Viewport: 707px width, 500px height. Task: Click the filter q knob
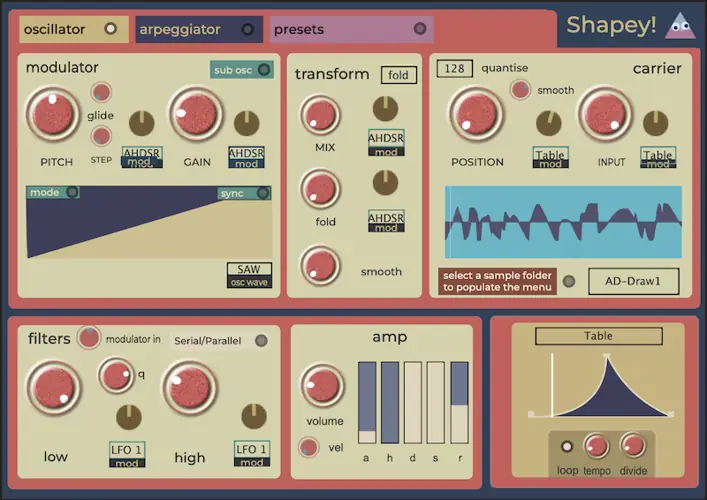[116, 376]
